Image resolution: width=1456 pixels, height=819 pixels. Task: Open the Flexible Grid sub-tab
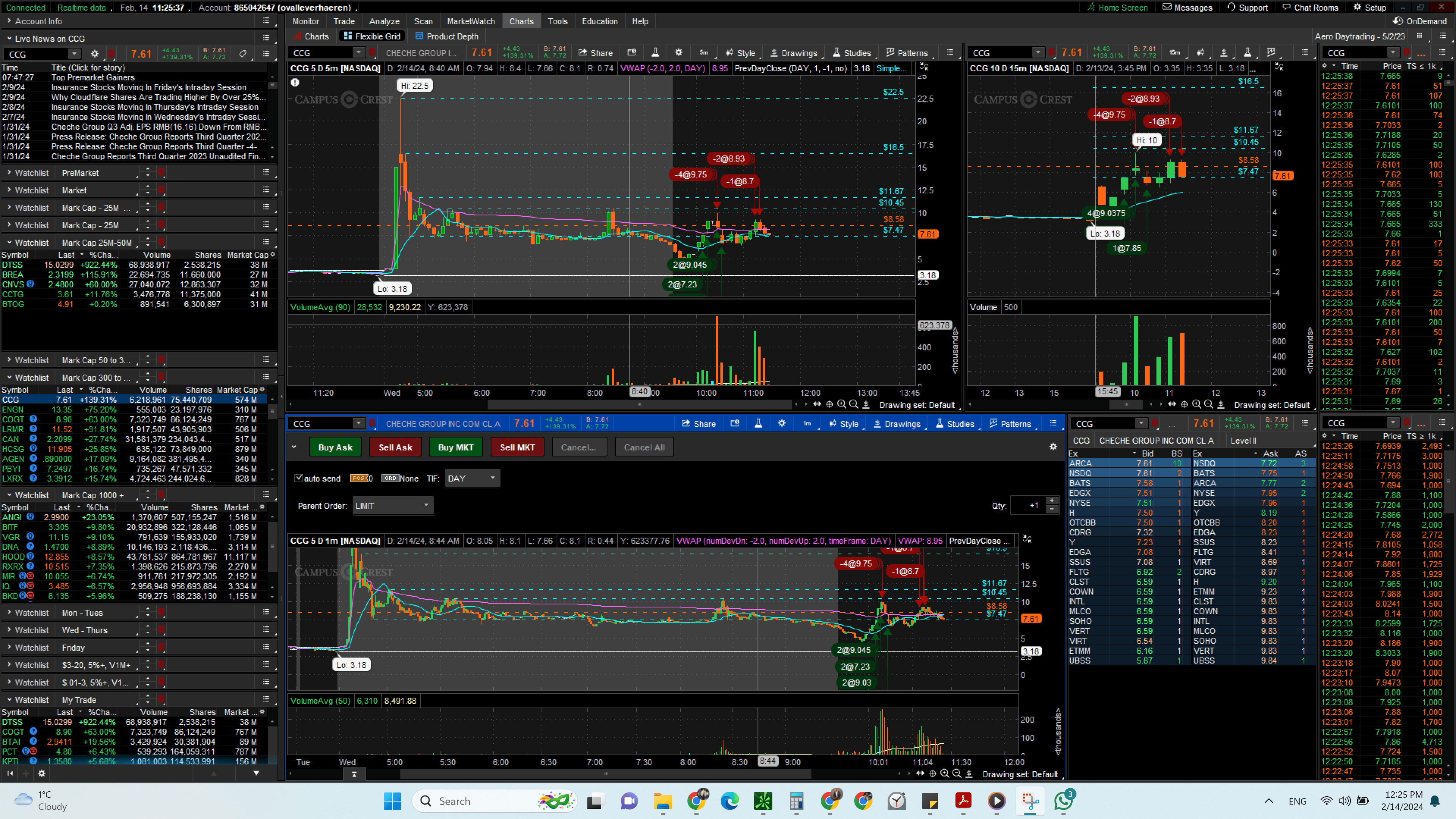pos(372,36)
